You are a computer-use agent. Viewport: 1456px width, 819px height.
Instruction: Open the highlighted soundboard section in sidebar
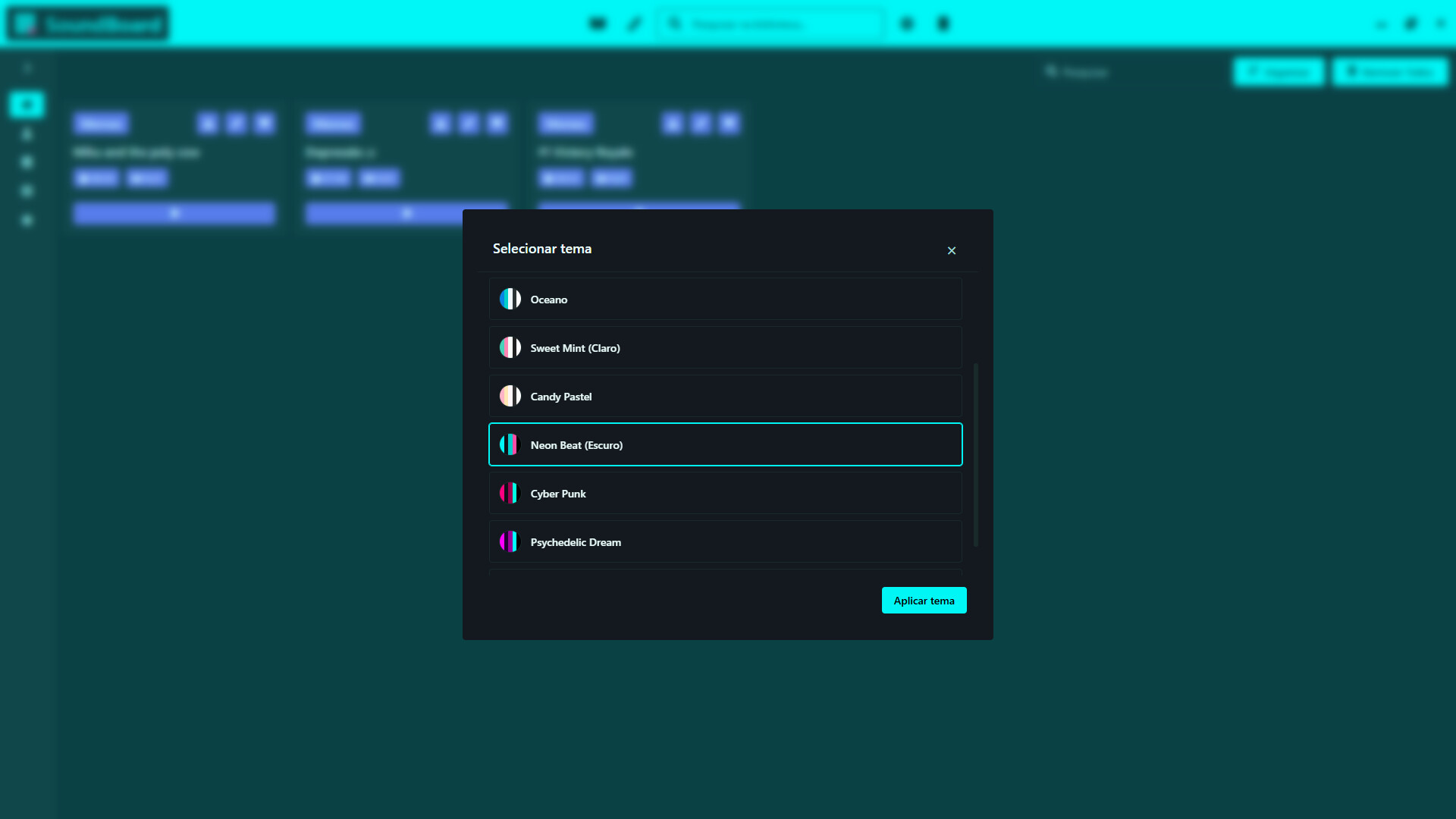(27, 105)
